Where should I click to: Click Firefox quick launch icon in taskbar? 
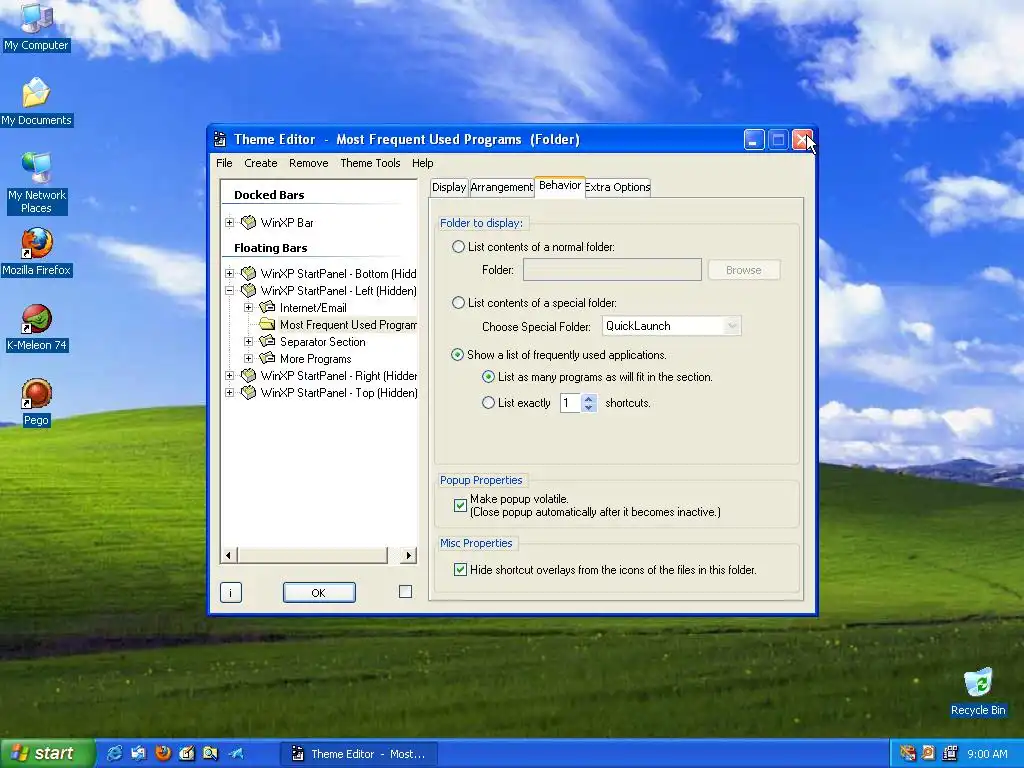pos(163,753)
